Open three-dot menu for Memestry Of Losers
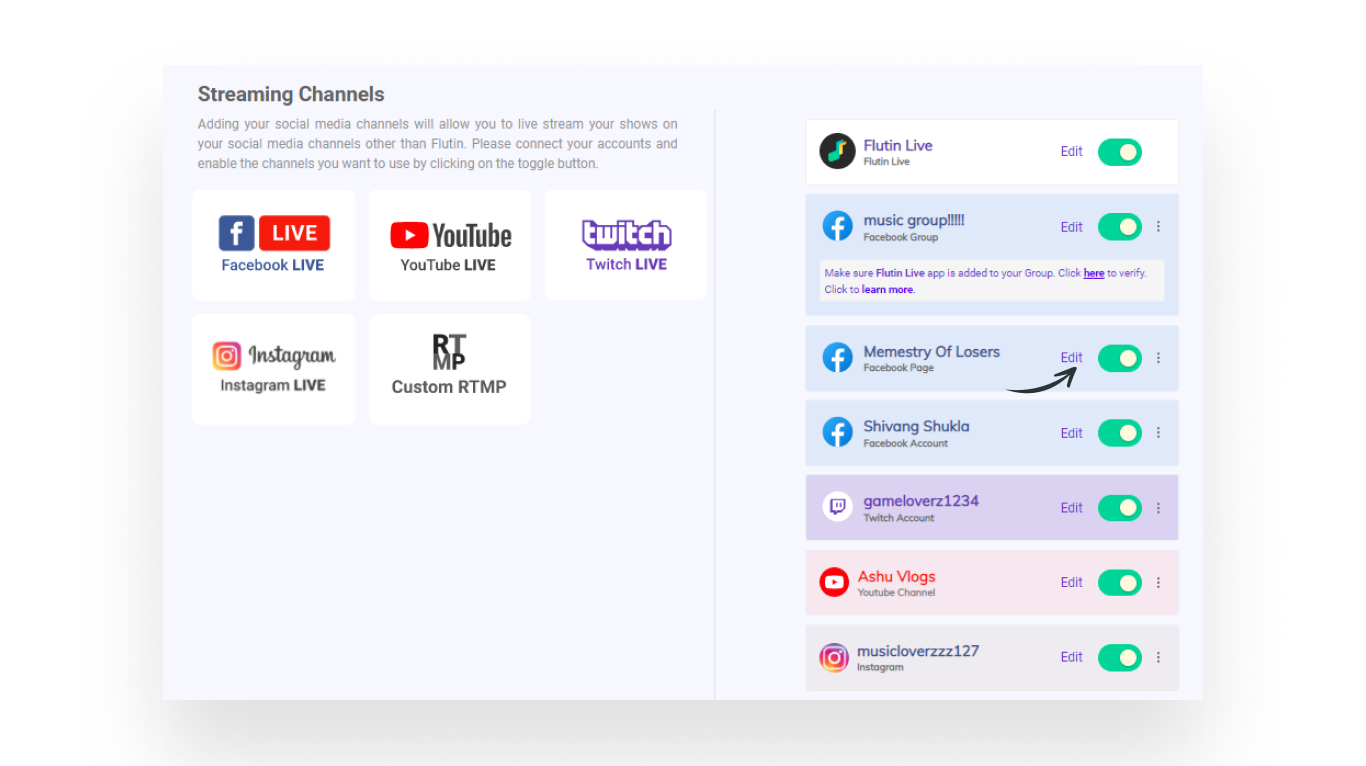Image resolution: width=1366 pixels, height=766 pixels. click(x=1159, y=358)
